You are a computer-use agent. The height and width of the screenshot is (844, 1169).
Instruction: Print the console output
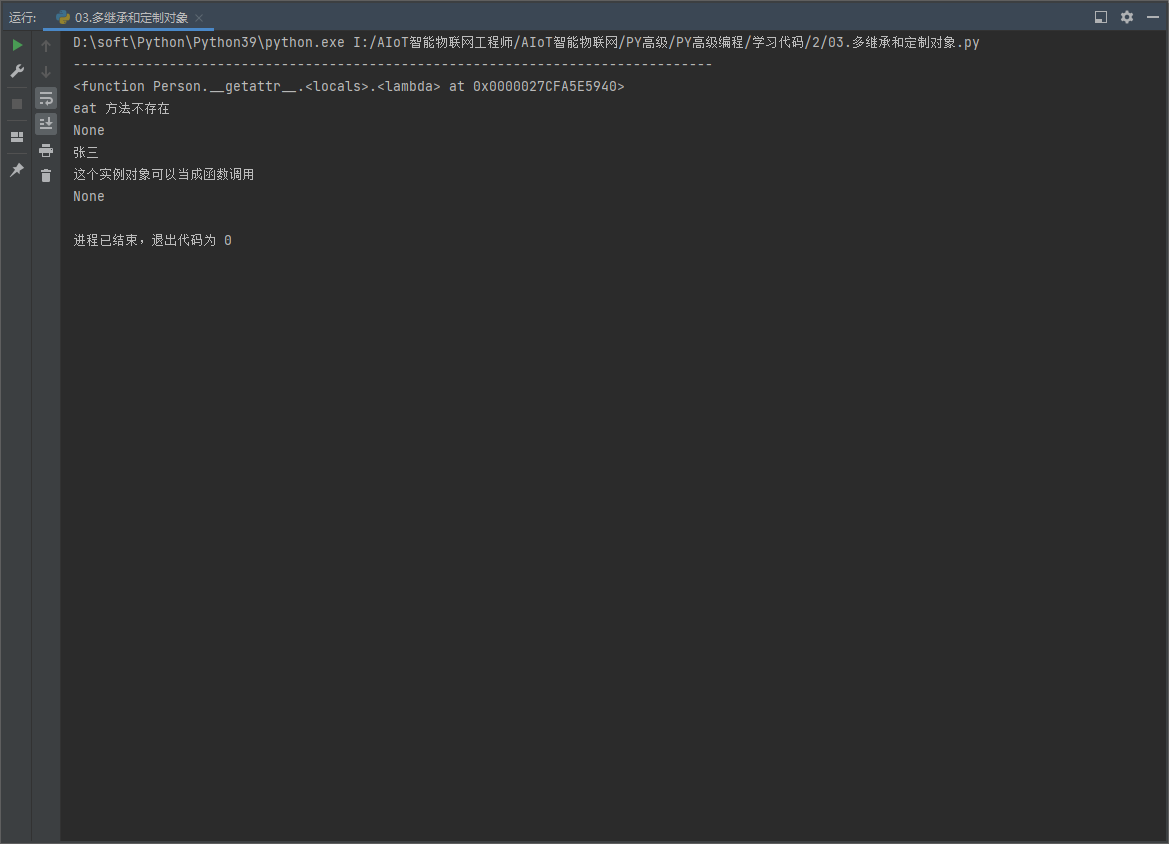tap(46, 151)
